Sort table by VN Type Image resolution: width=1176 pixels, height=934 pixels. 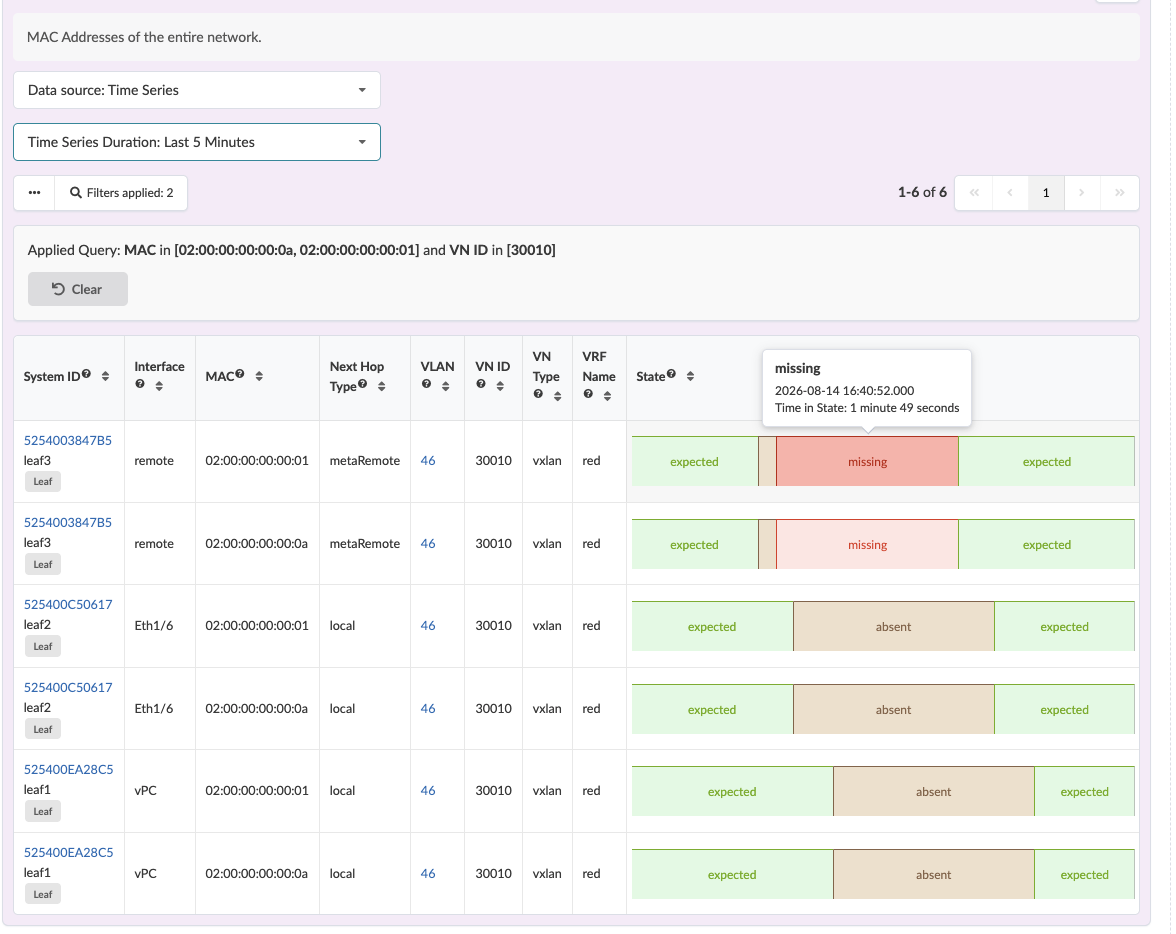[557, 397]
